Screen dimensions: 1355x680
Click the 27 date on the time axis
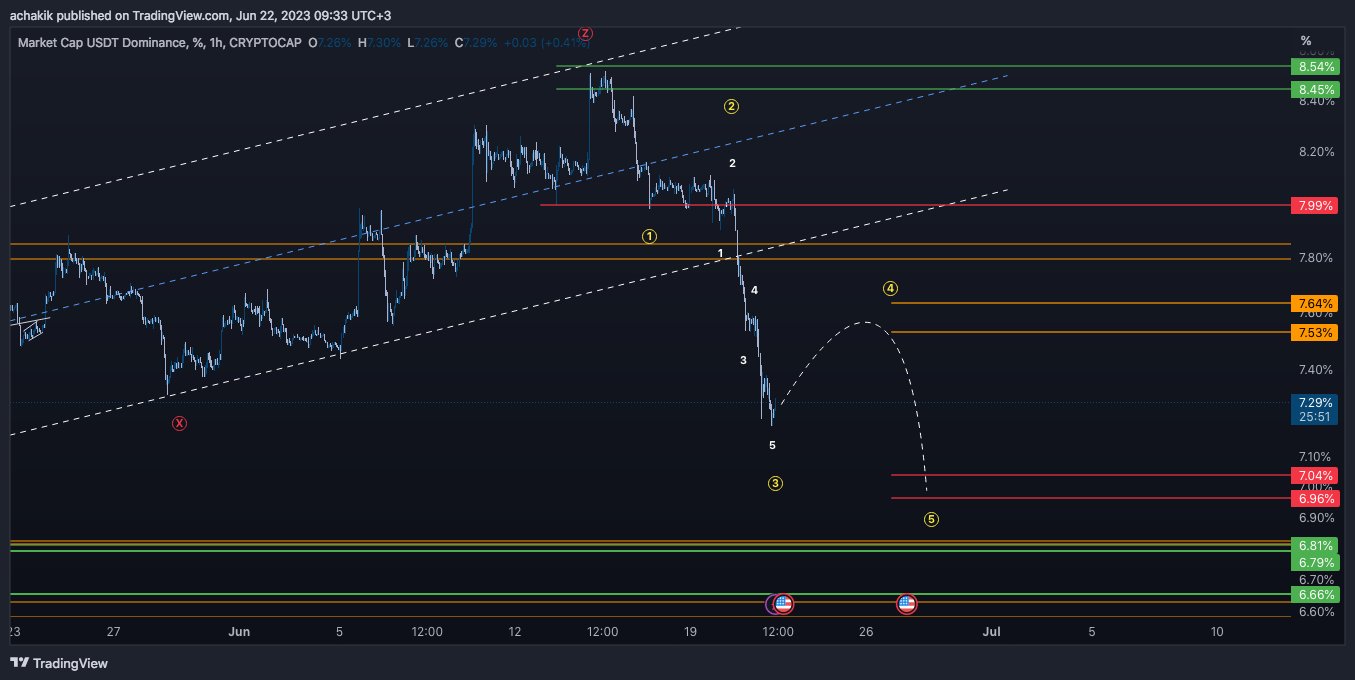(113, 632)
